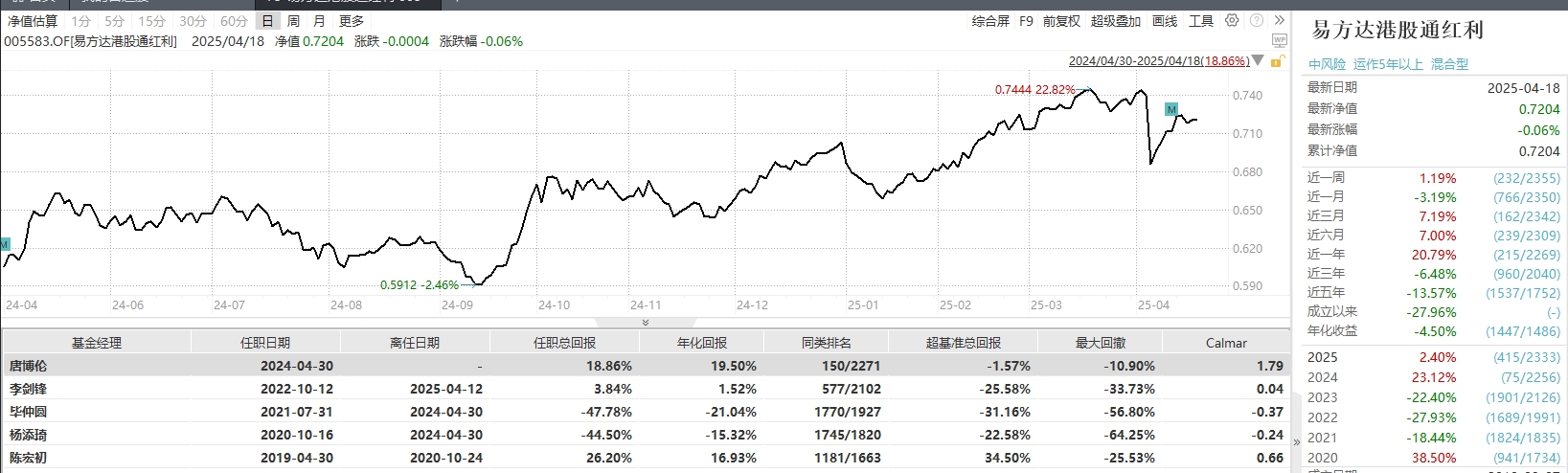Image resolution: width=1568 pixels, height=473 pixels.
Task: Click the M marker at chart start
Action: tap(4, 245)
